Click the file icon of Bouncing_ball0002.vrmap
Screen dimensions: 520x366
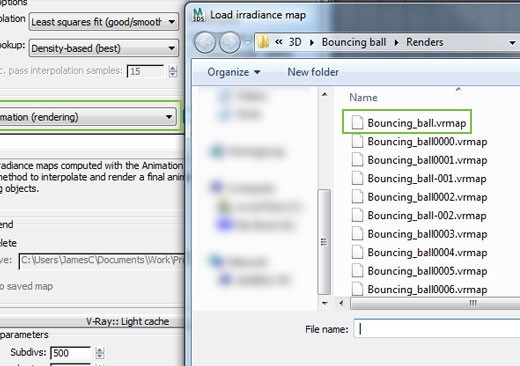click(x=357, y=197)
